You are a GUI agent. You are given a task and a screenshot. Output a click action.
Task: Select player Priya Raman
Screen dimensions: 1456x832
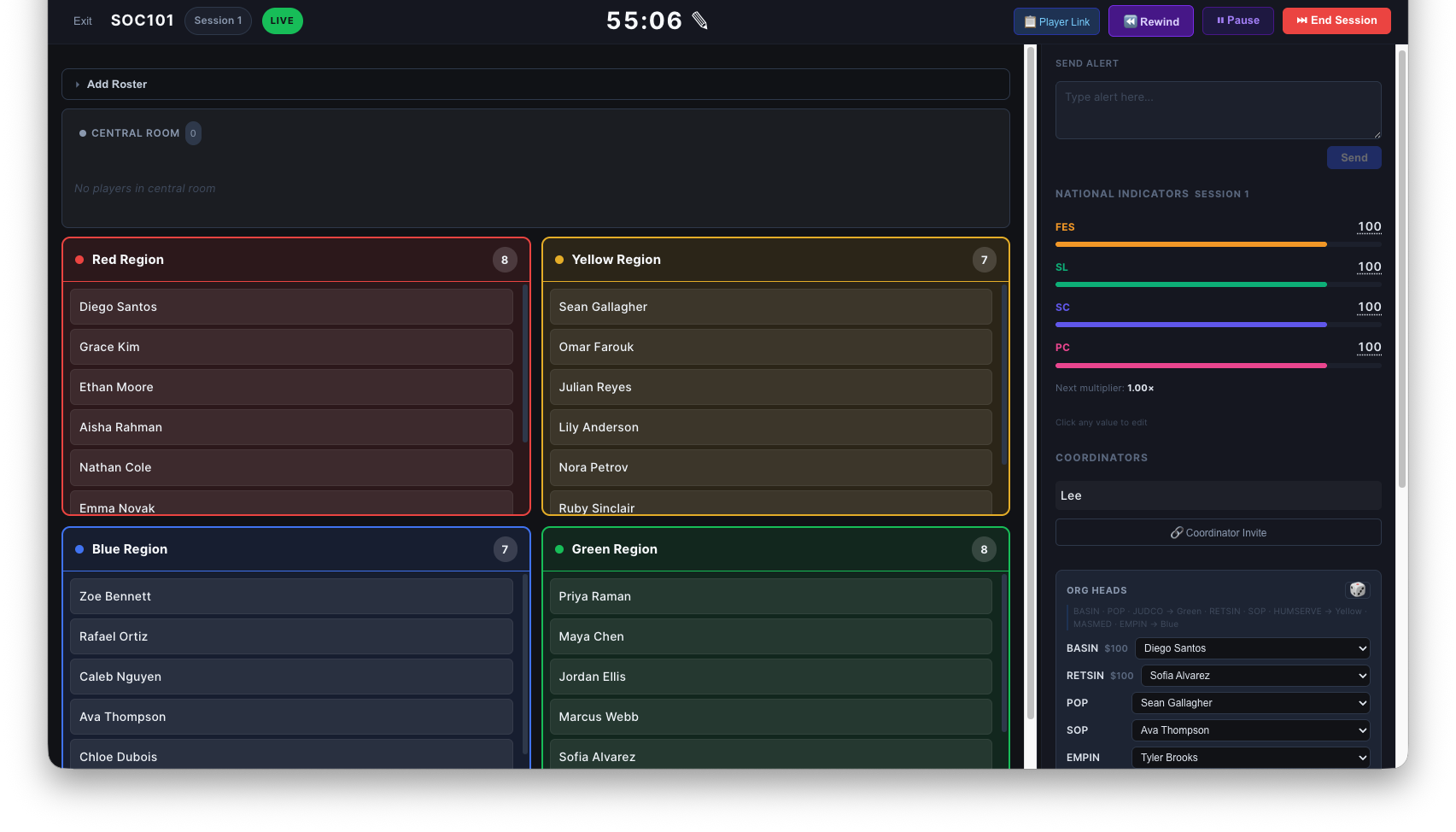coord(770,596)
